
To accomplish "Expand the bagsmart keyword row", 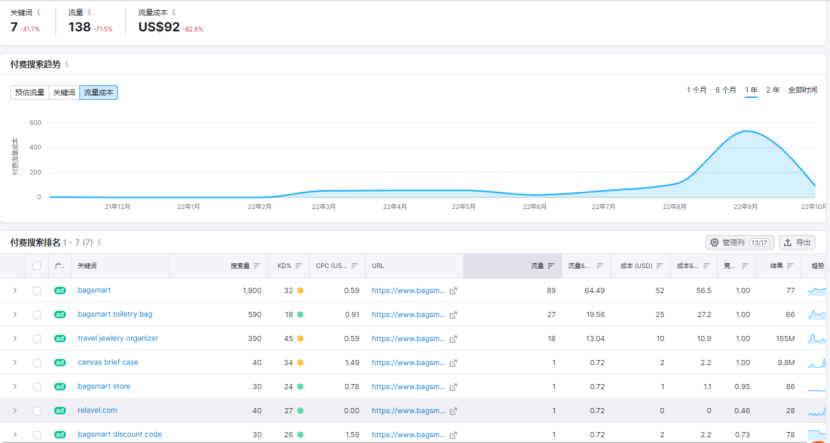I will pos(14,290).
